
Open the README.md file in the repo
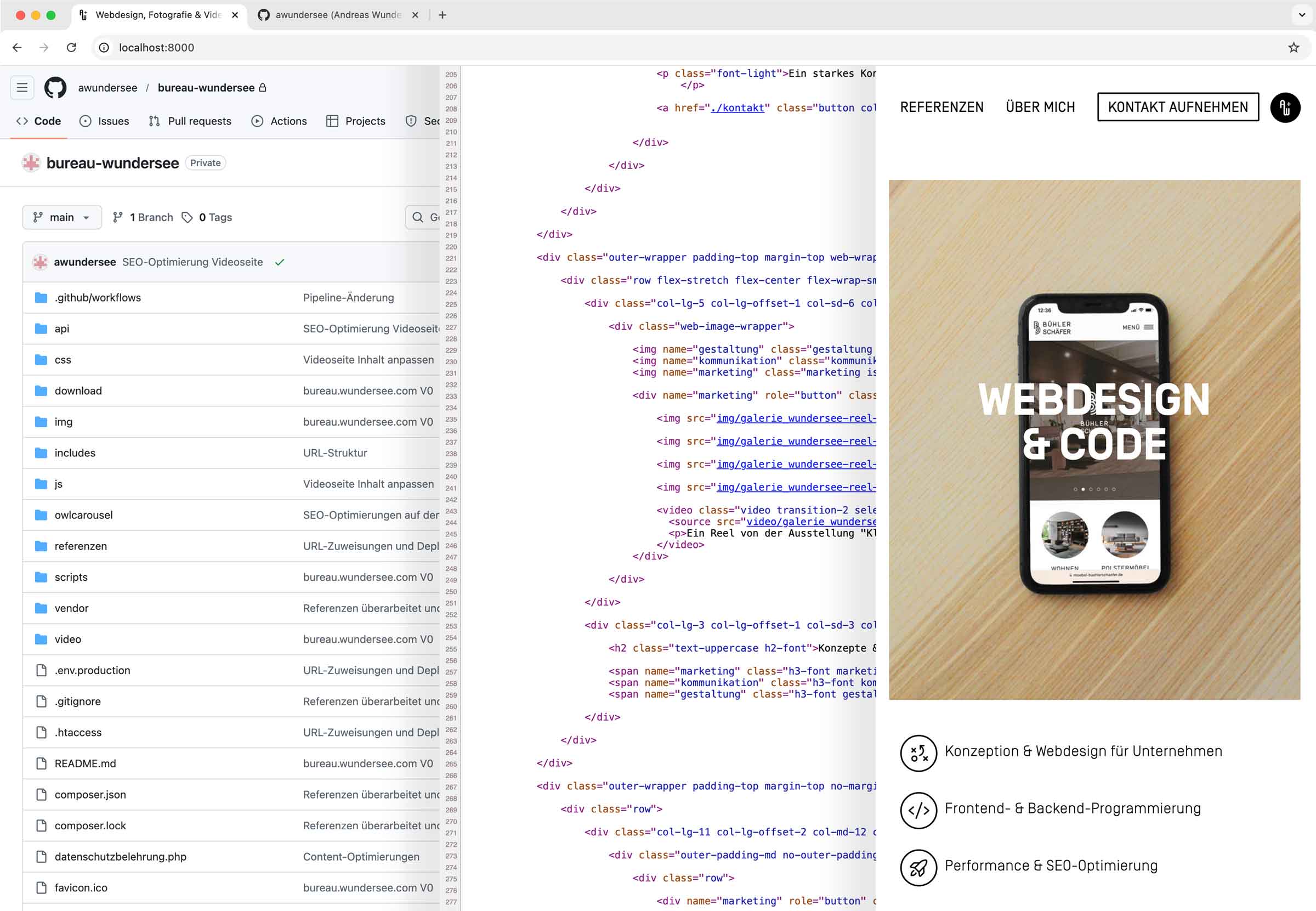(84, 763)
